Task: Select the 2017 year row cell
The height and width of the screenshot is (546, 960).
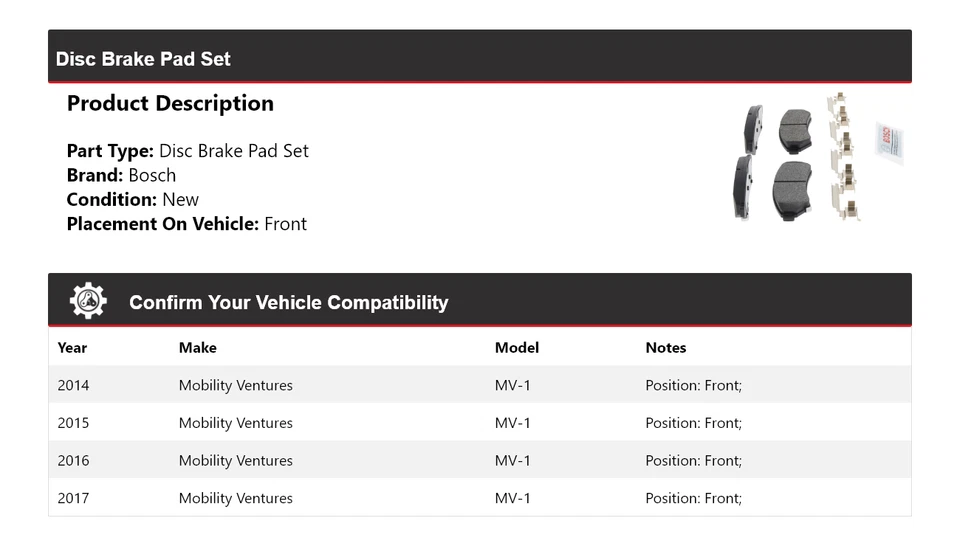Action: pyautogui.click(x=73, y=498)
